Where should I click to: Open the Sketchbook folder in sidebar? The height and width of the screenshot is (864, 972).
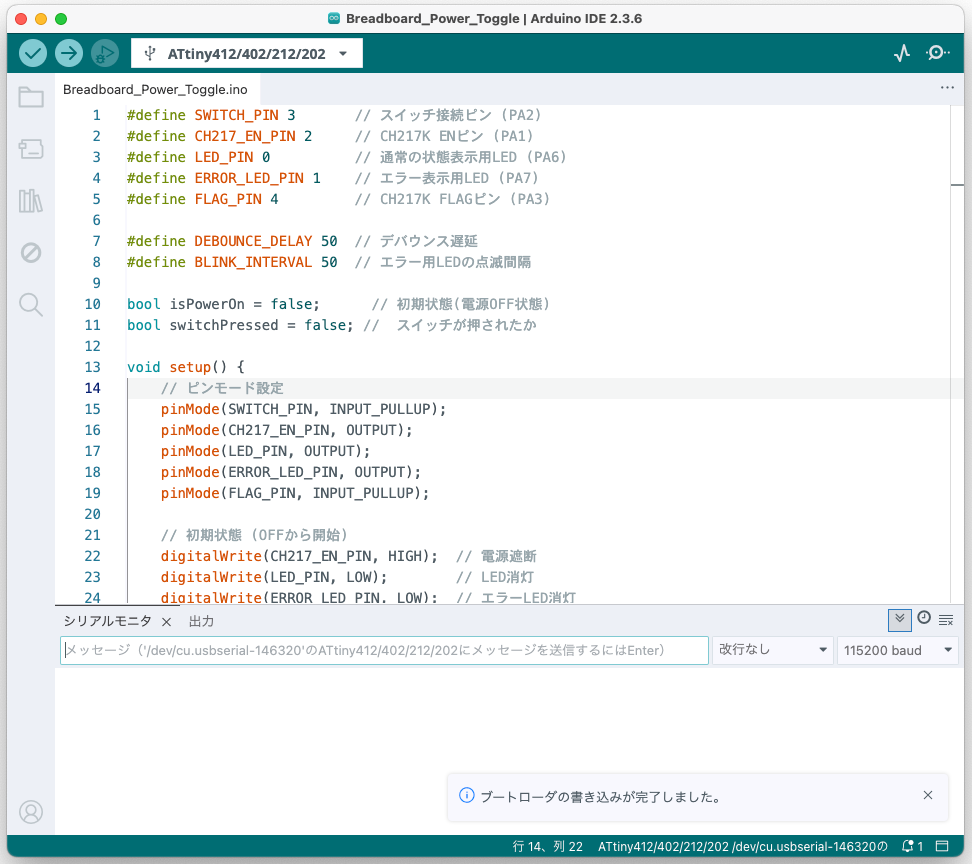(x=31, y=97)
